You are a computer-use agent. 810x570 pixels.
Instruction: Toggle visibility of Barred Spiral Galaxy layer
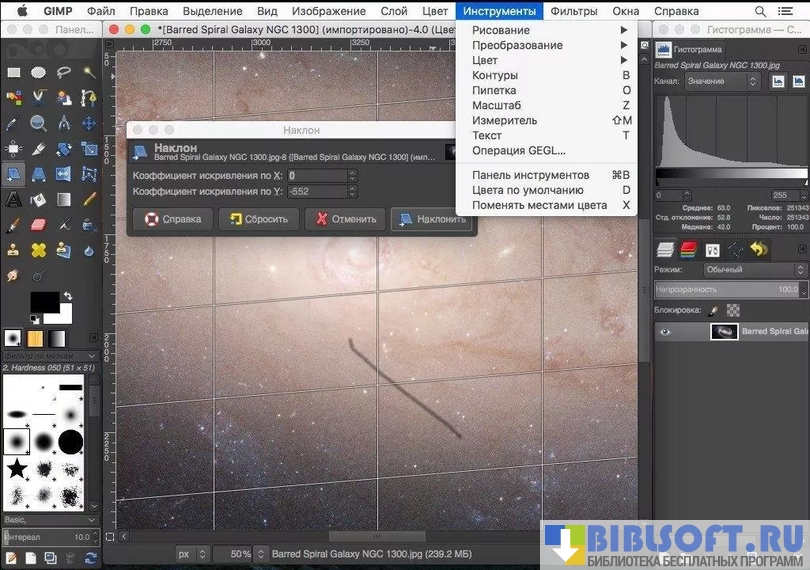[665, 332]
